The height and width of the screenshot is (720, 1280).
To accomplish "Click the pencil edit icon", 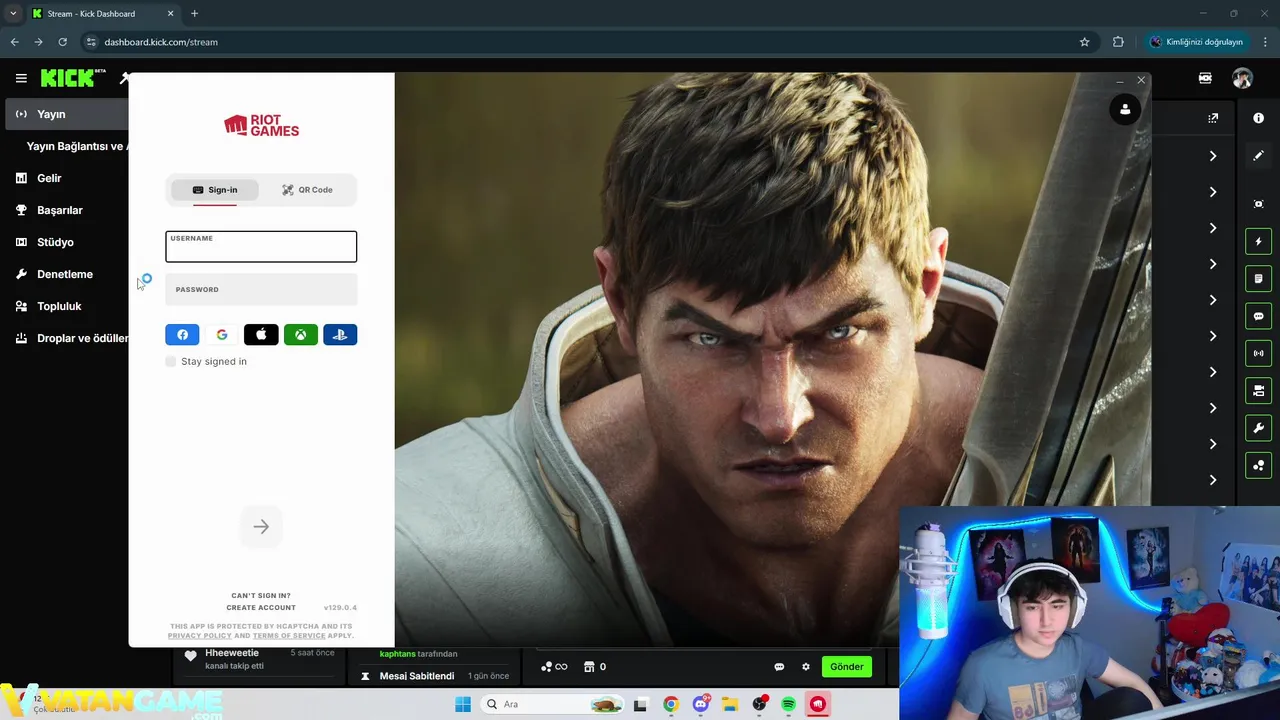I will [1258, 156].
